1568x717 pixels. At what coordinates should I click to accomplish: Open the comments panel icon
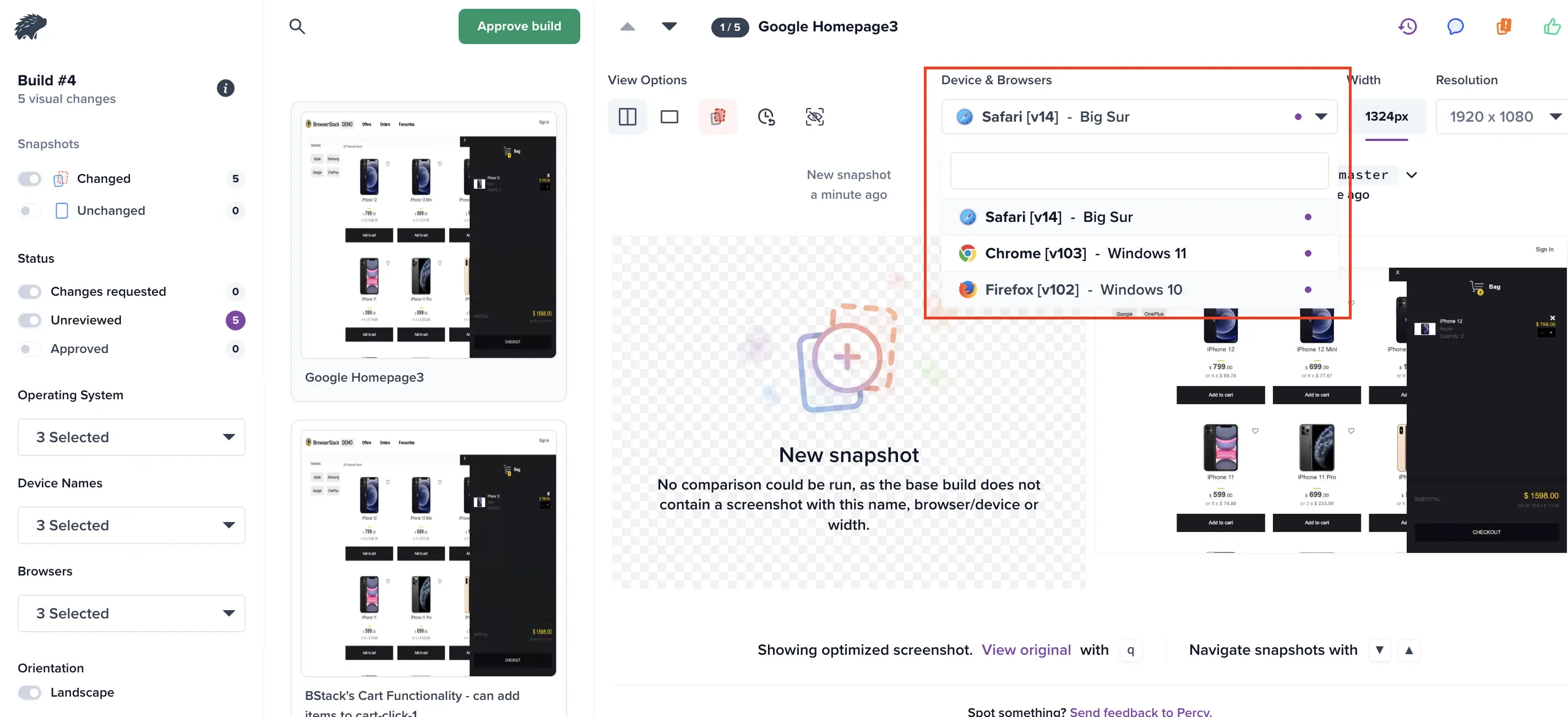point(1456,25)
